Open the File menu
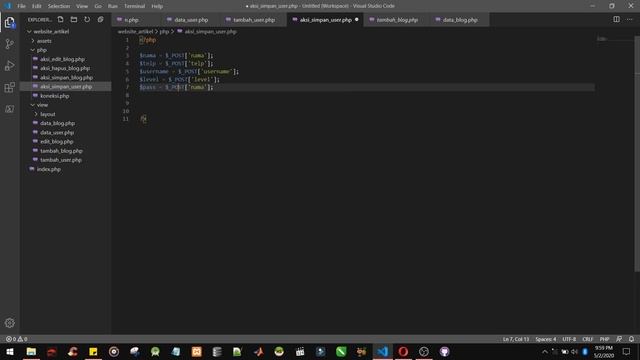Image resolution: width=640 pixels, height=360 pixels. pyautogui.click(x=21, y=6)
